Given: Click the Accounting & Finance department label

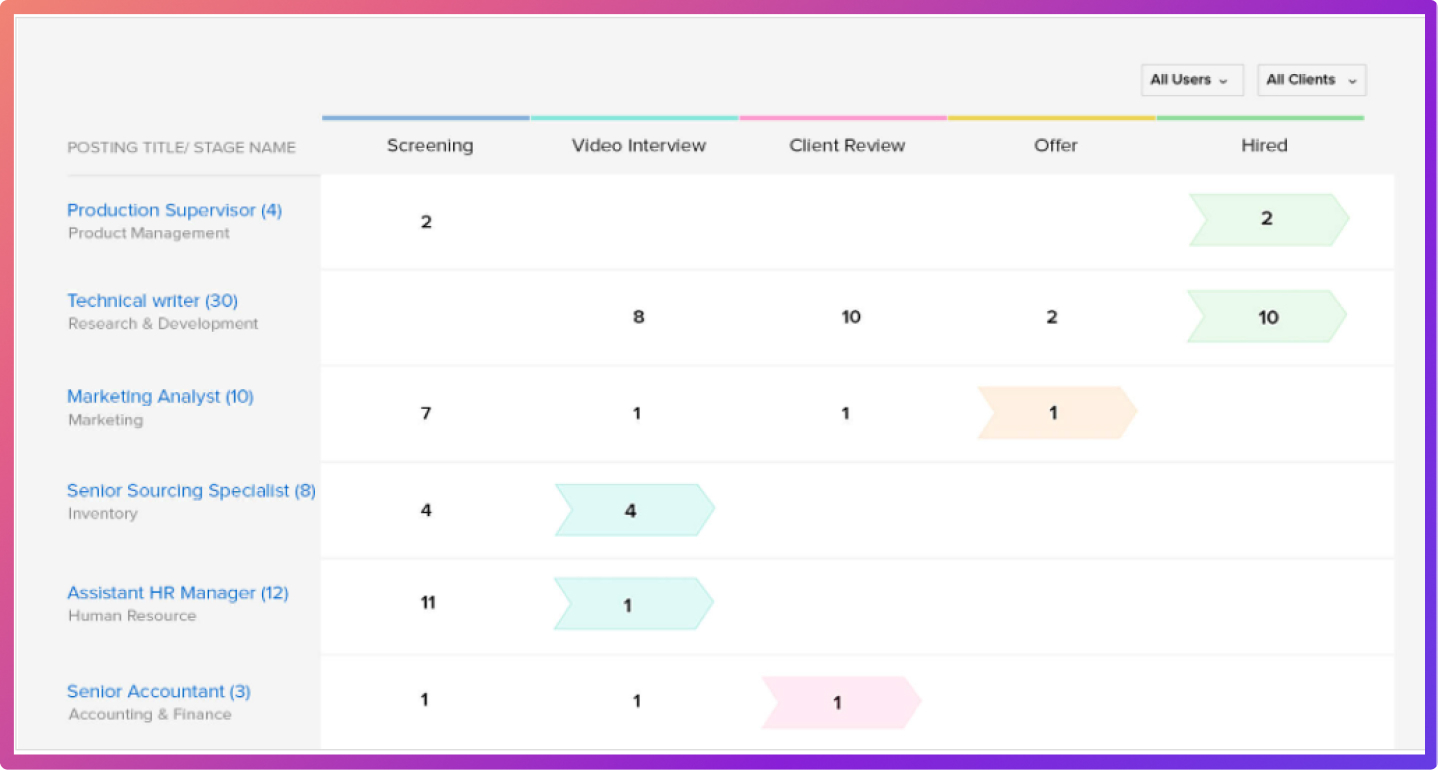Looking at the screenshot, I should (150, 714).
